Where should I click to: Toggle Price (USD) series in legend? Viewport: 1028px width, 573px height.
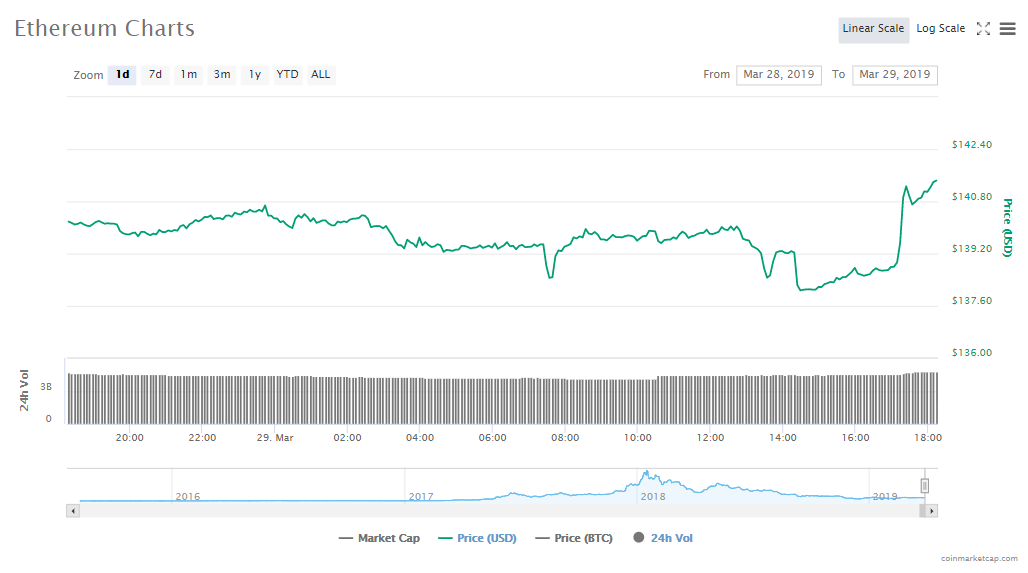click(x=478, y=538)
